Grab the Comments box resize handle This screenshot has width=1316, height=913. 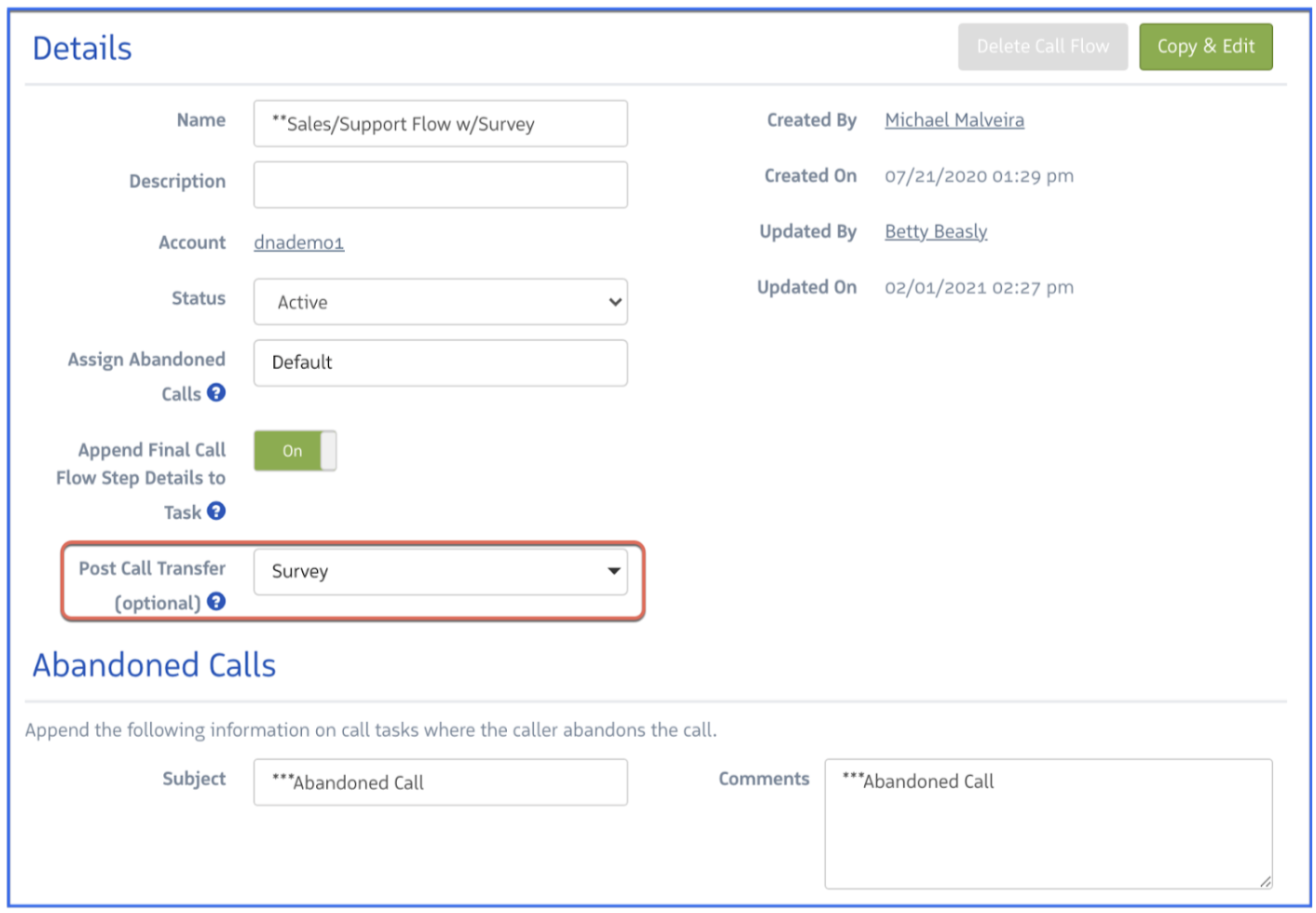1265,880
